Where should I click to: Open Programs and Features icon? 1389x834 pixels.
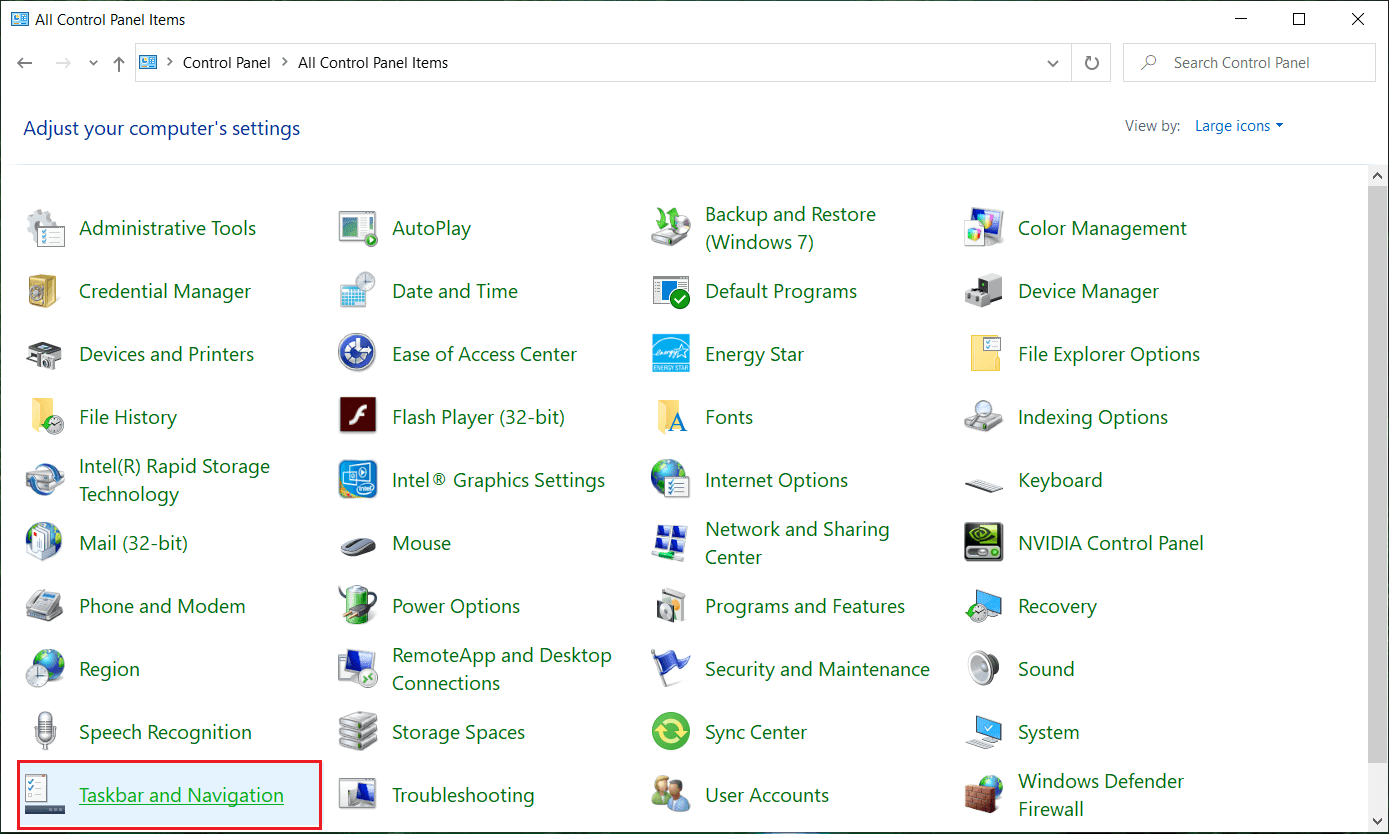click(671, 606)
